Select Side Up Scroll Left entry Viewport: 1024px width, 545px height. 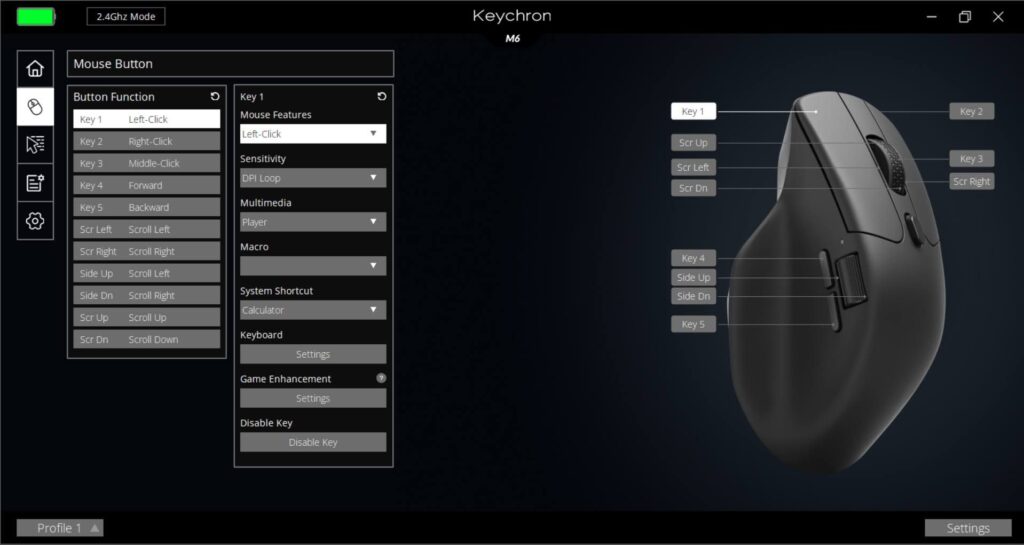[146, 273]
